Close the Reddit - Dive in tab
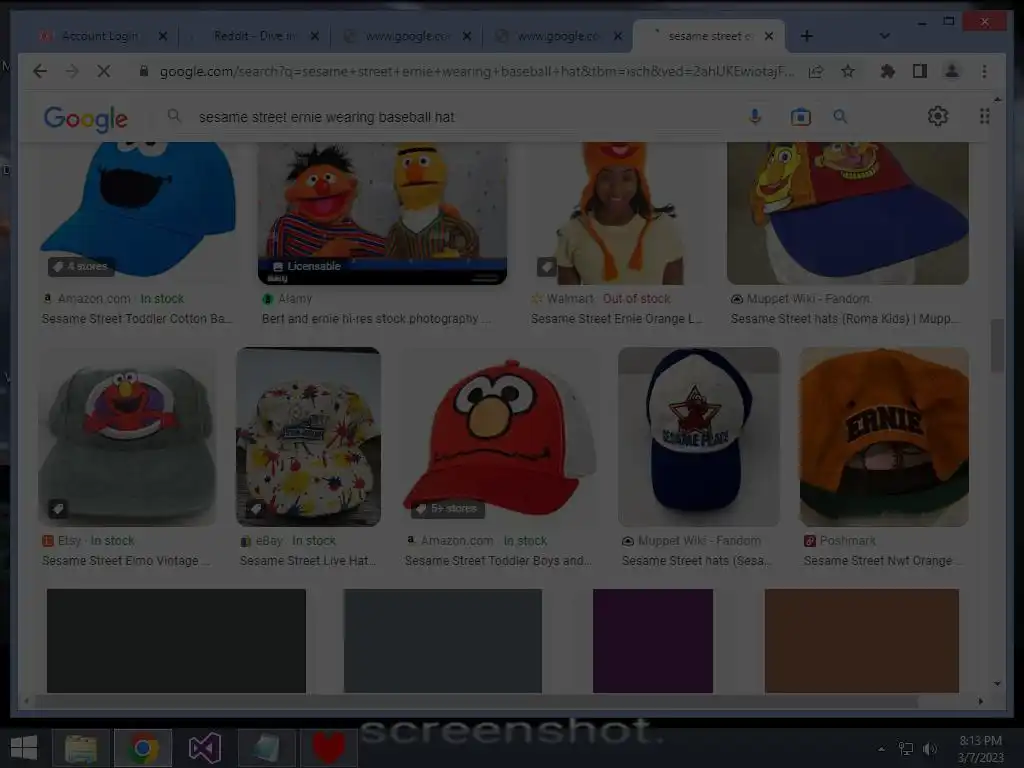Image resolution: width=1024 pixels, height=768 pixels. pos(315,36)
